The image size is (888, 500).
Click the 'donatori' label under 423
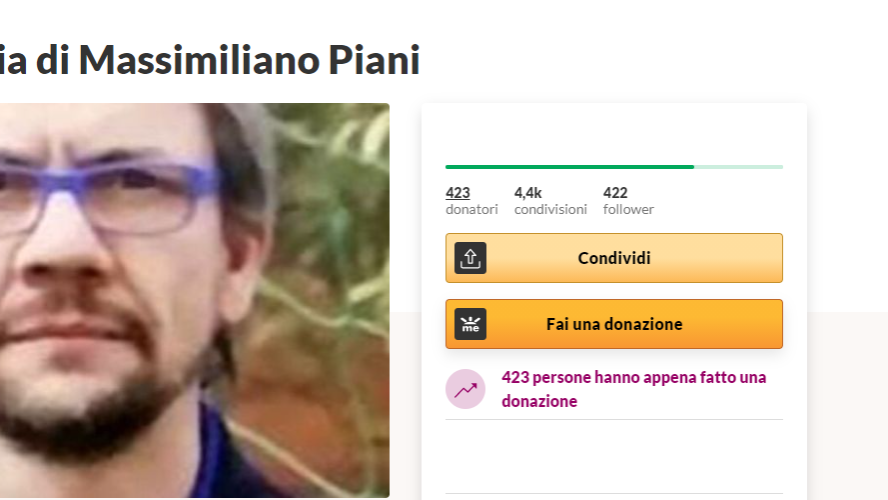(472, 210)
